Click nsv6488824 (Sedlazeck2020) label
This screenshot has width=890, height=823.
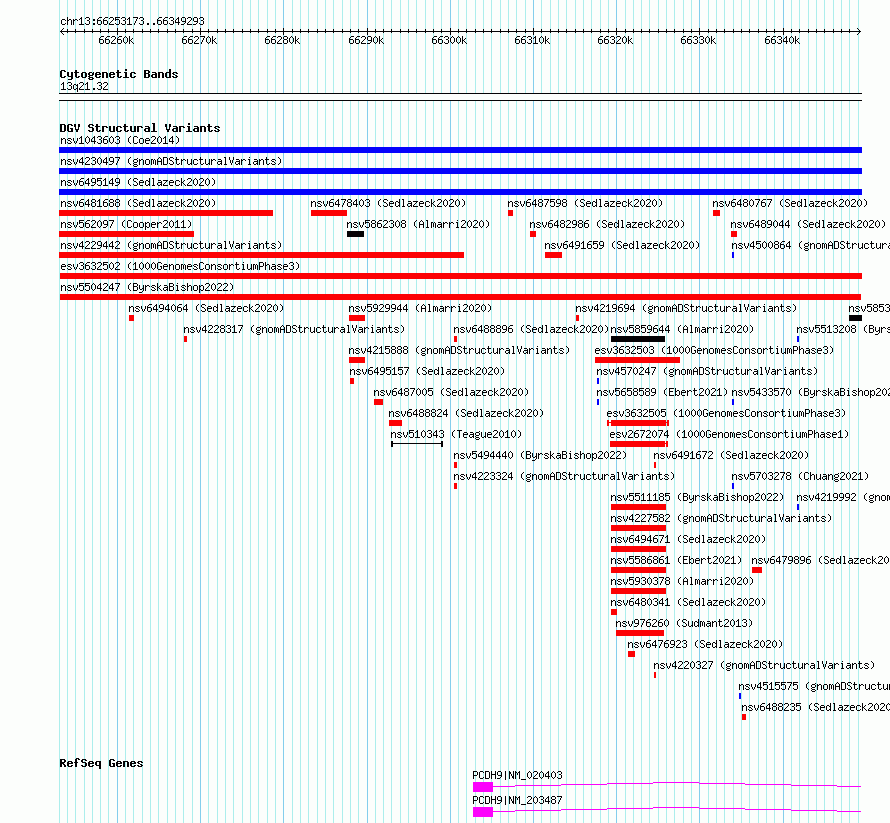coord(466,413)
